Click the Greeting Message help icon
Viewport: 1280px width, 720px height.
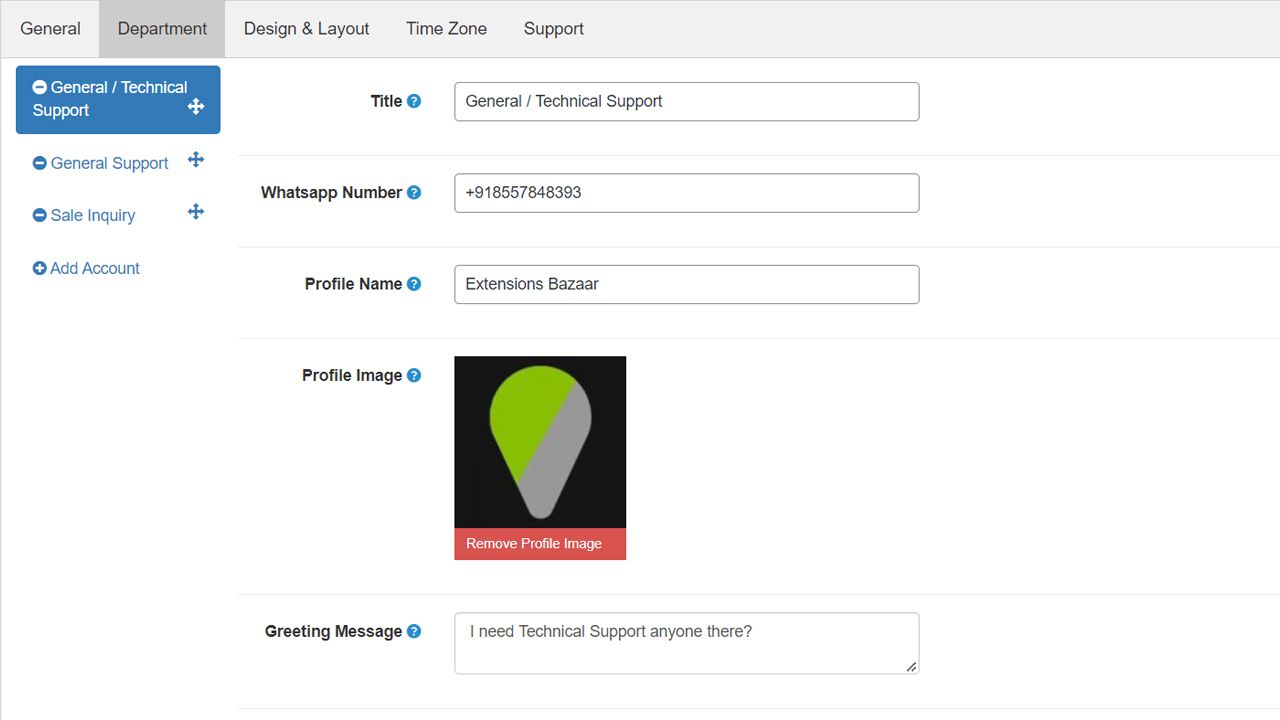coord(414,632)
